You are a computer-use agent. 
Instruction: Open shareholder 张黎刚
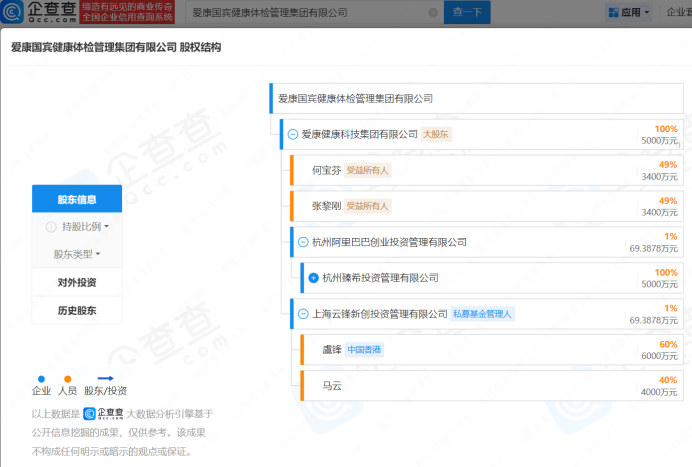click(x=327, y=206)
